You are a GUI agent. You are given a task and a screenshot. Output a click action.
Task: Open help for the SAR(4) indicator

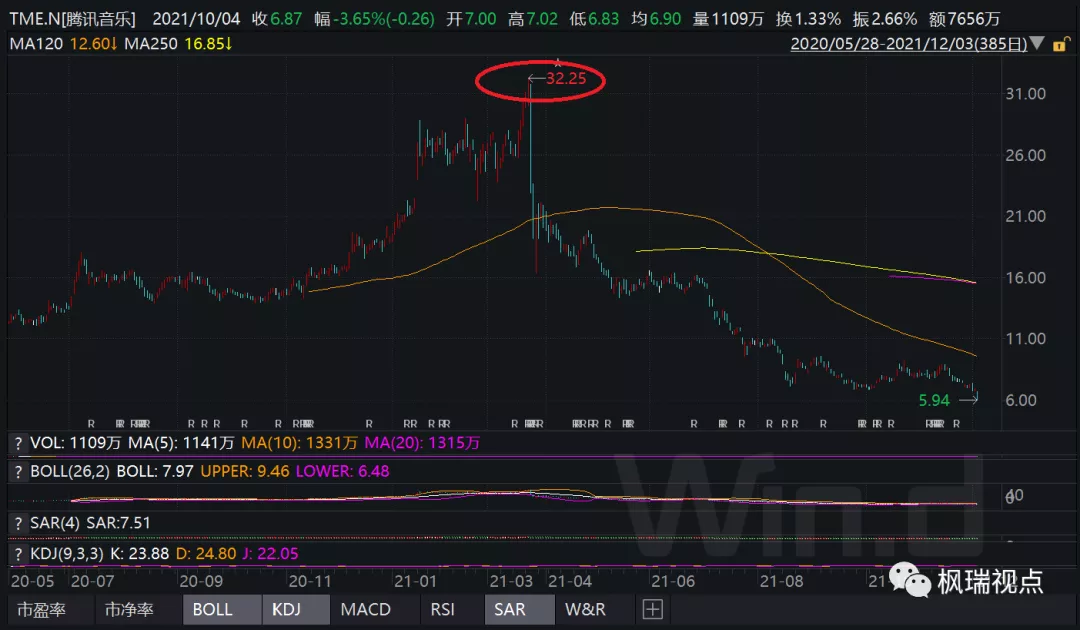[16, 522]
